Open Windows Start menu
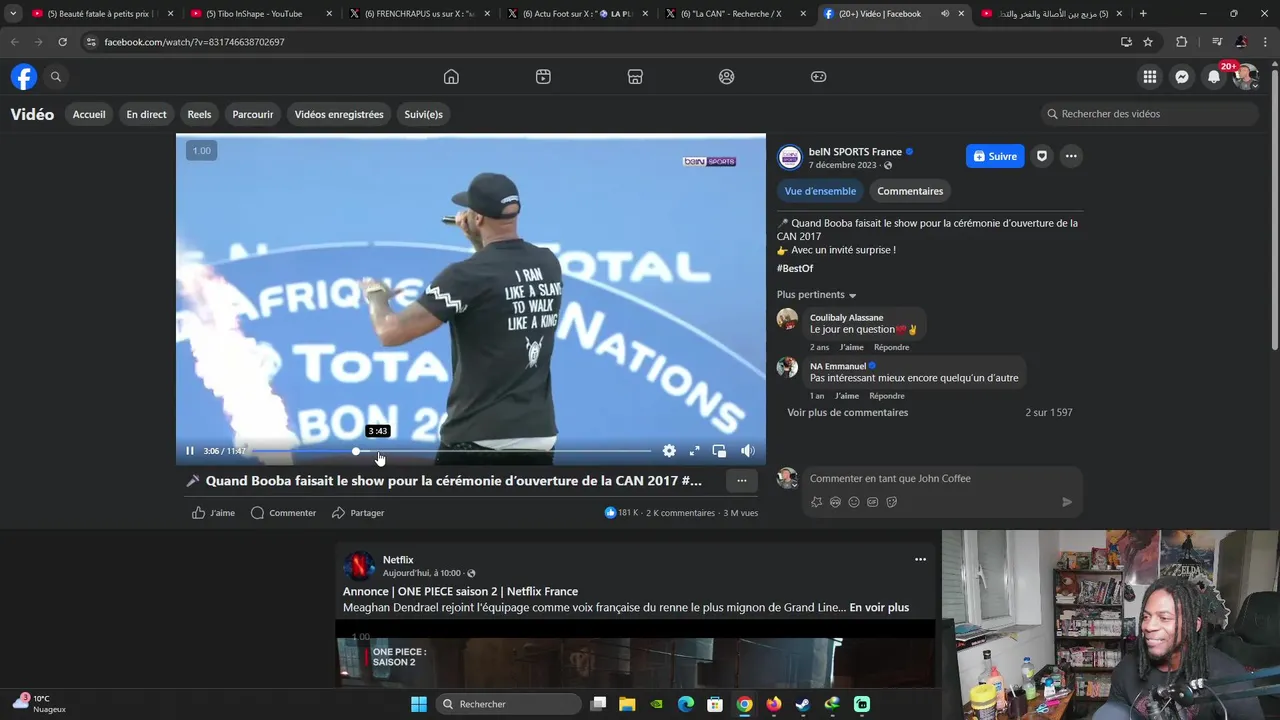The height and width of the screenshot is (720, 1280). [419, 704]
